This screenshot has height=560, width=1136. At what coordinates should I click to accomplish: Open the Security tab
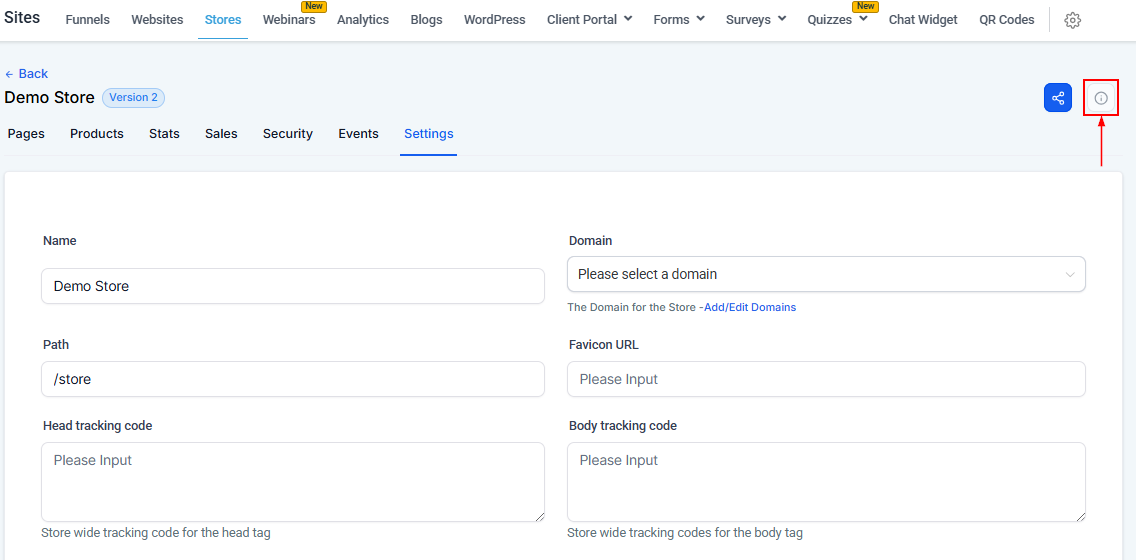(288, 134)
